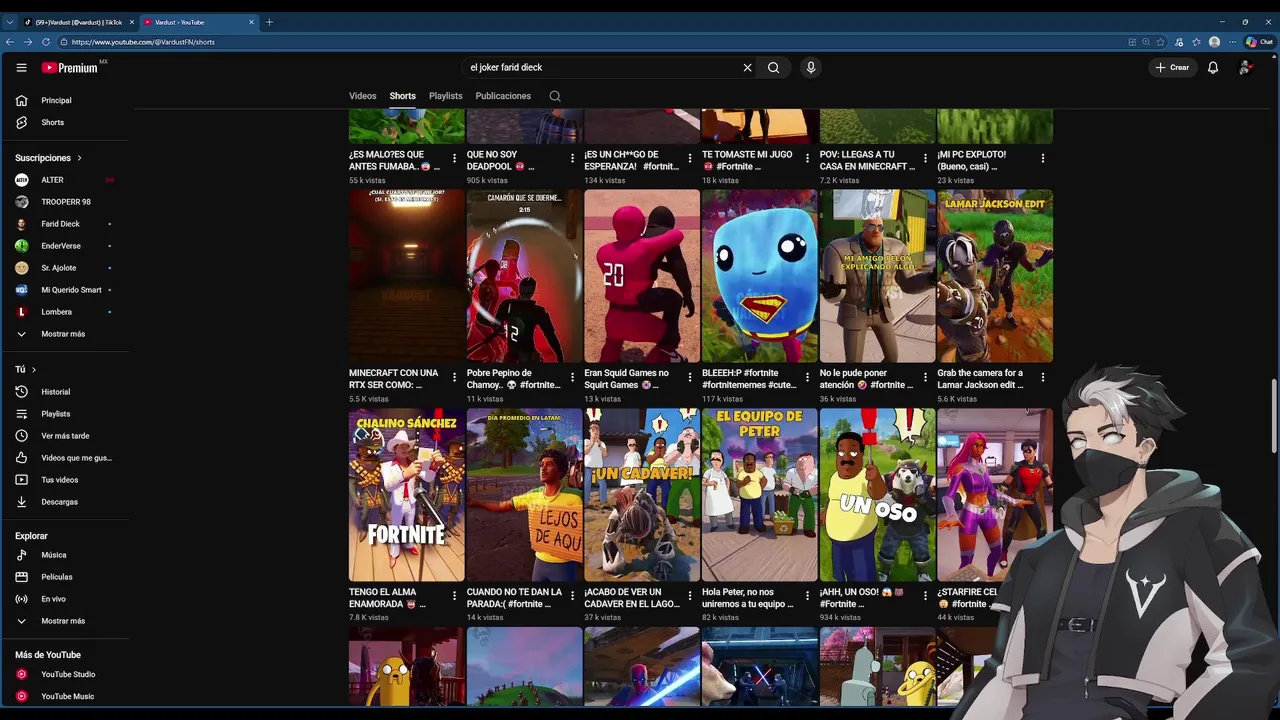The height and width of the screenshot is (720, 1280).
Task: Open Ver más tarde list
Action: coord(64,436)
